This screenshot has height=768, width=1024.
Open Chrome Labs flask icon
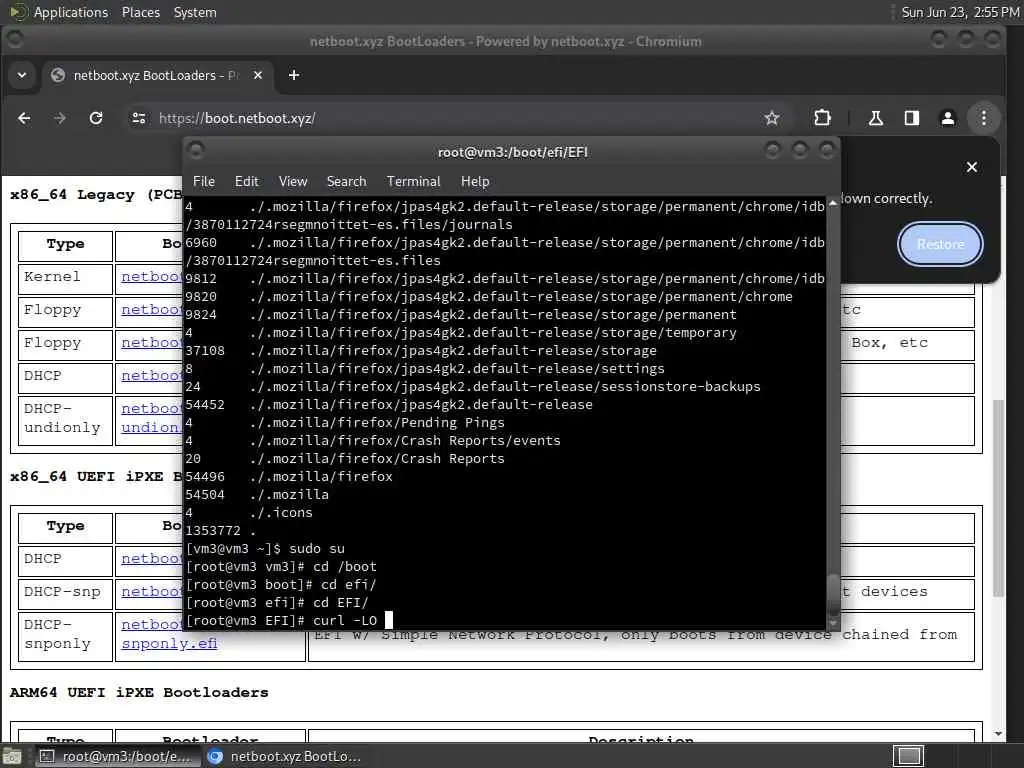(876, 118)
